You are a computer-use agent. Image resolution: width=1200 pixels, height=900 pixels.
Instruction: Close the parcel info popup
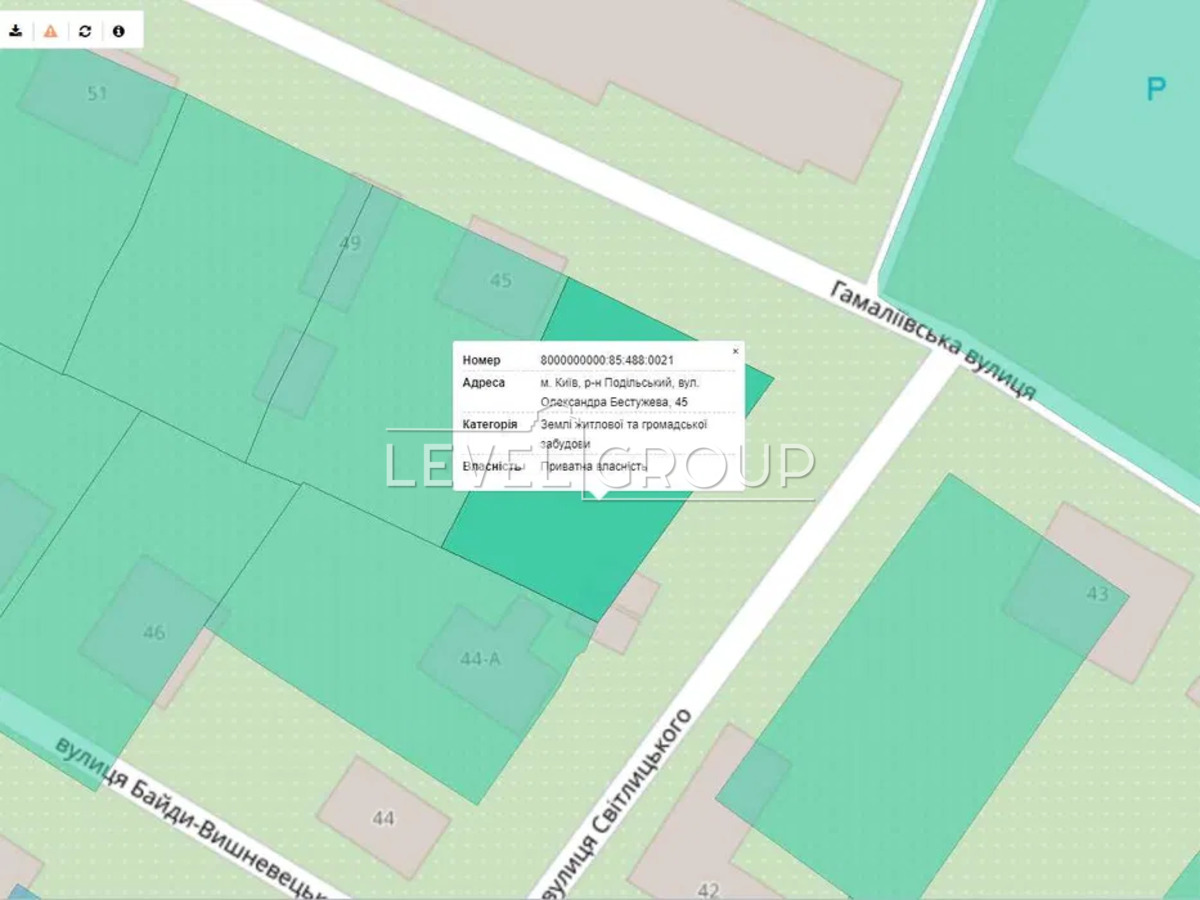click(x=735, y=352)
